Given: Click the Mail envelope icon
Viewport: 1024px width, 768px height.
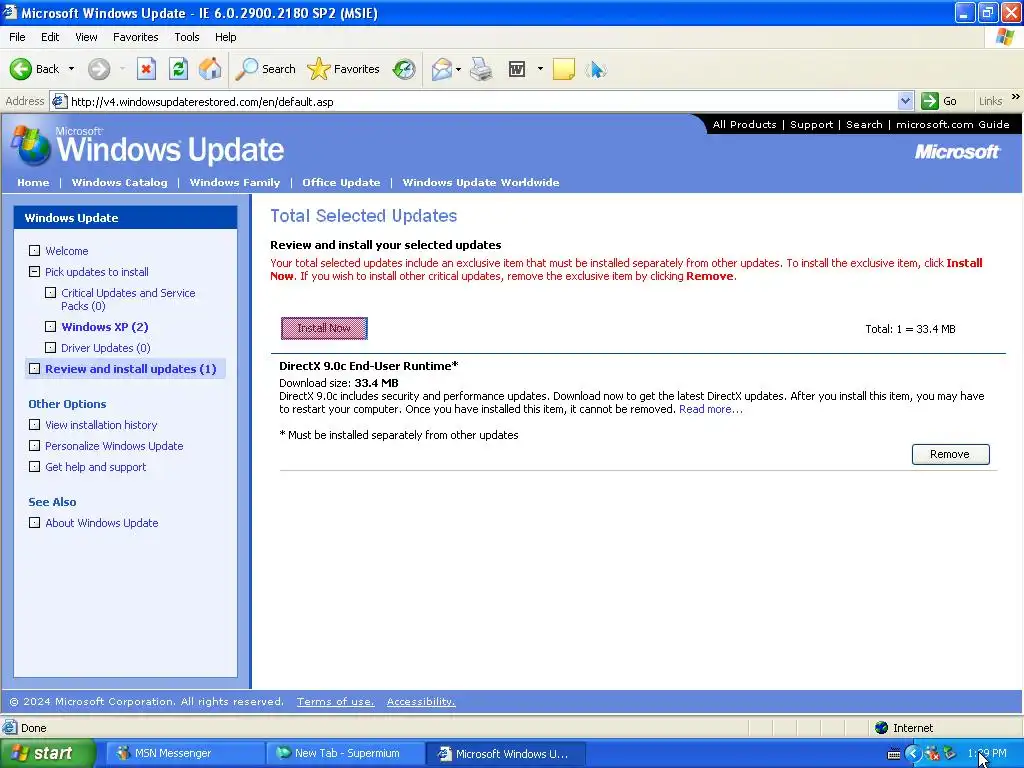Looking at the screenshot, I should tap(442, 69).
